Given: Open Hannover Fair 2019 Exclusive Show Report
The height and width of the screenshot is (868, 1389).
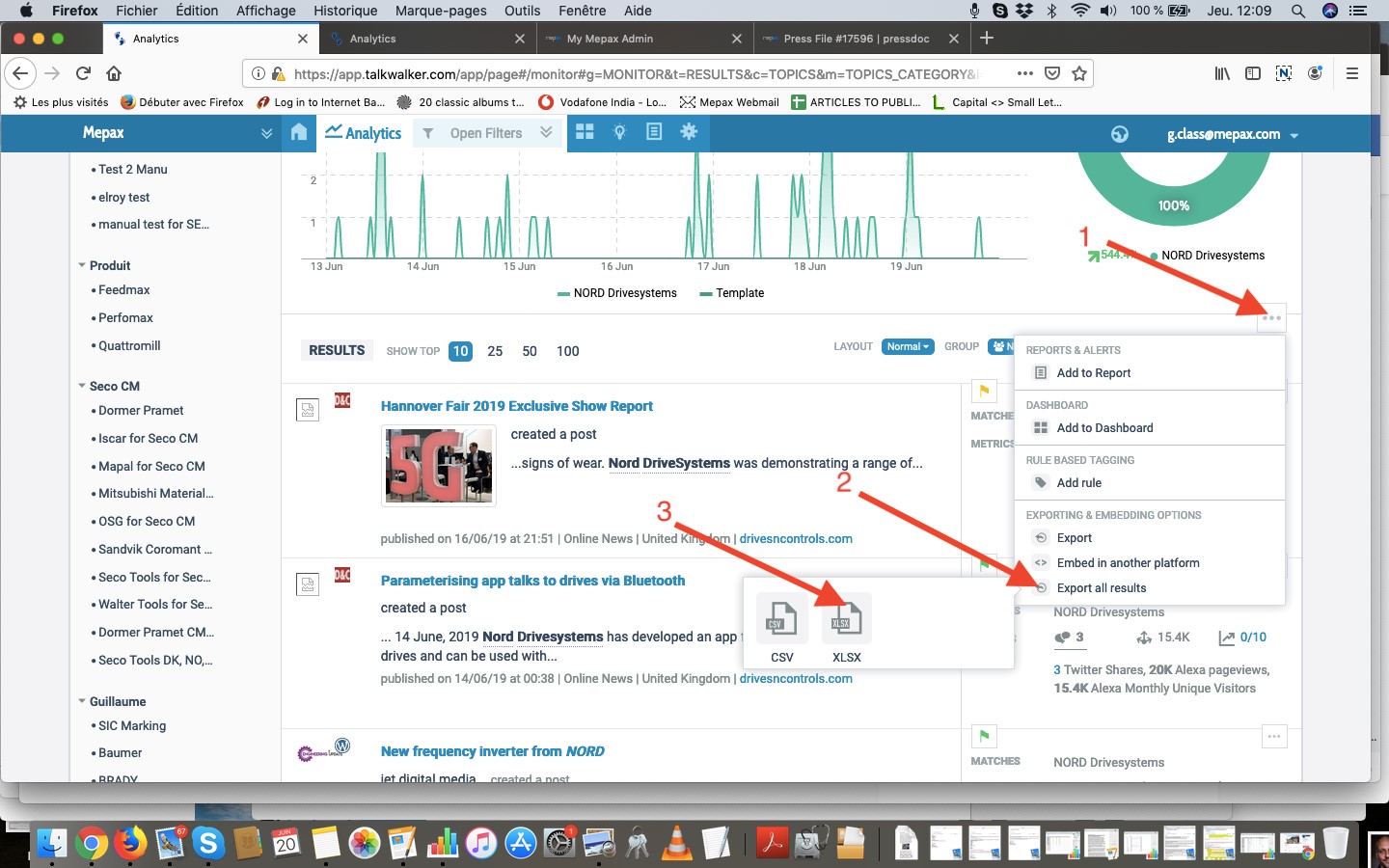Looking at the screenshot, I should click(516, 406).
